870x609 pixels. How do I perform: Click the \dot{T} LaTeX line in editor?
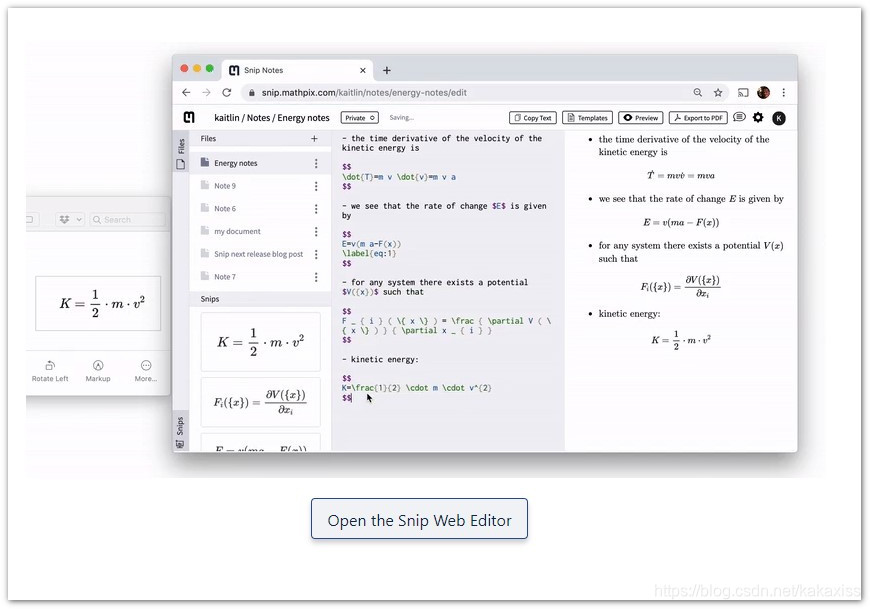coord(399,177)
